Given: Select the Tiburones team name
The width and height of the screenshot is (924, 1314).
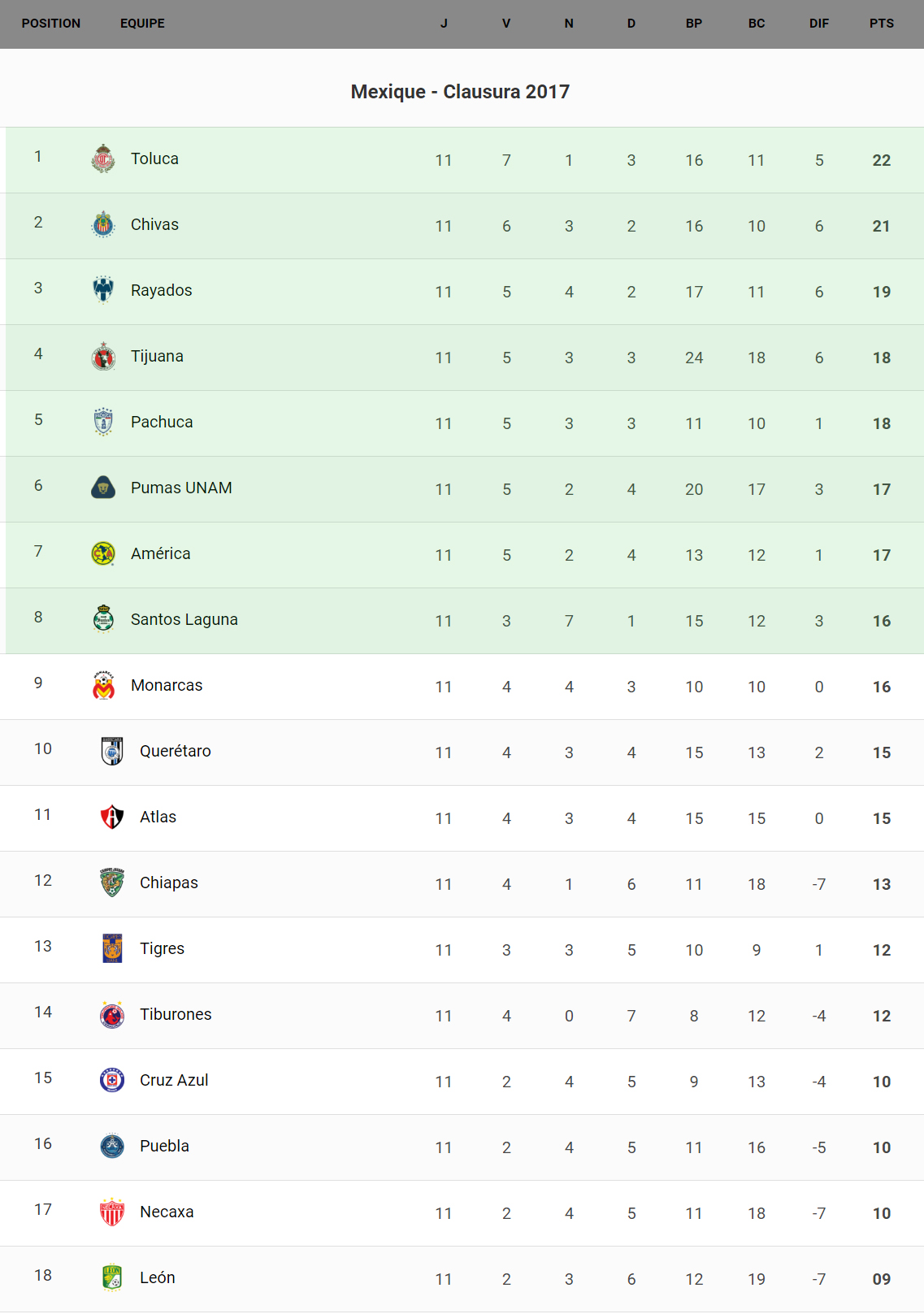Looking at the screenshot, I should click(x=176, y=1014).
